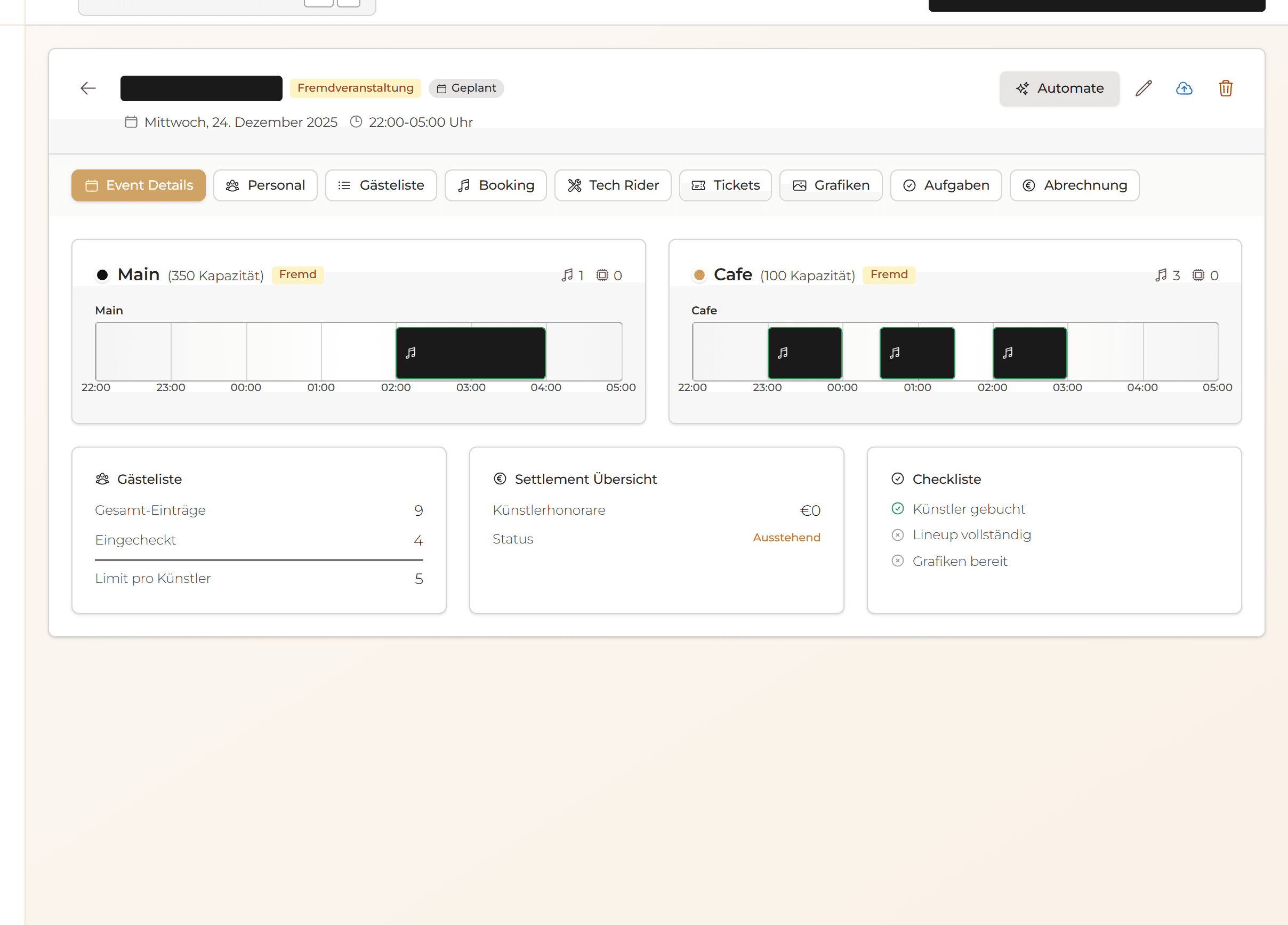Select the first Cafe timeline booking block
The width and height of the screenshot is (1288, 925).
(x=804, y=353)
